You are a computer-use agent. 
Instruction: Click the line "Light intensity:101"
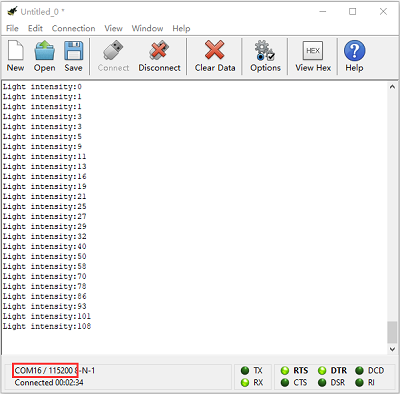tap(47, 316)
